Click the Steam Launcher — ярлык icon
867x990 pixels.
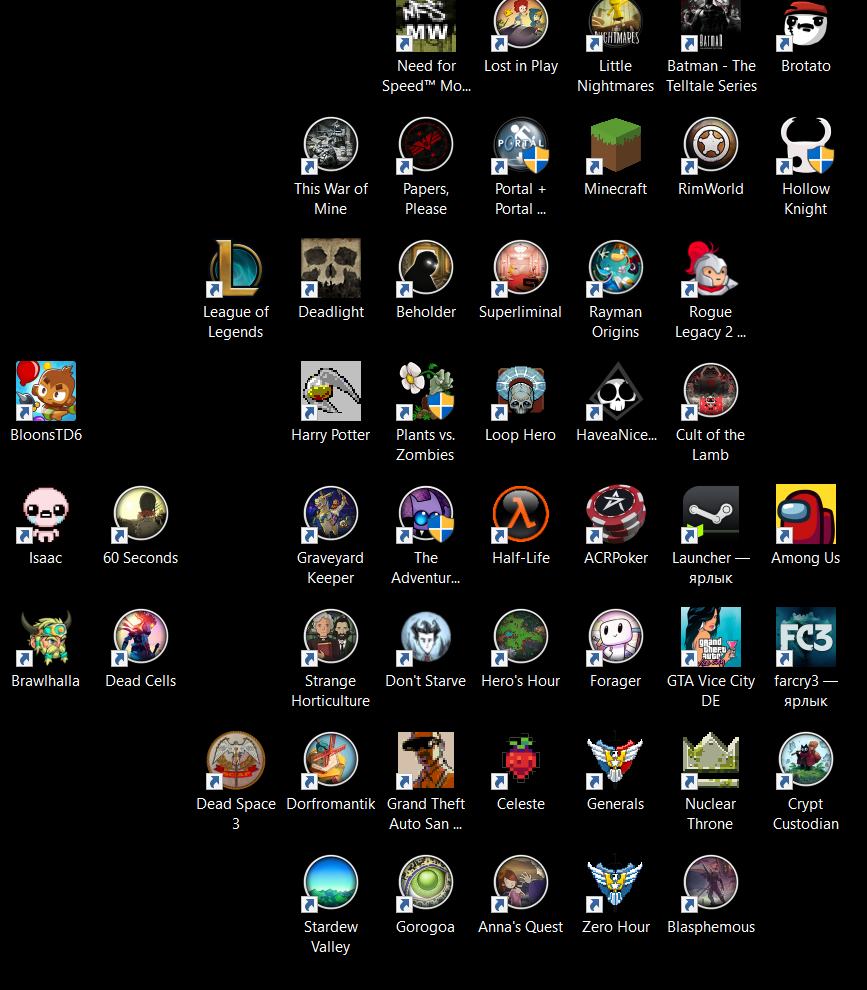710,515
